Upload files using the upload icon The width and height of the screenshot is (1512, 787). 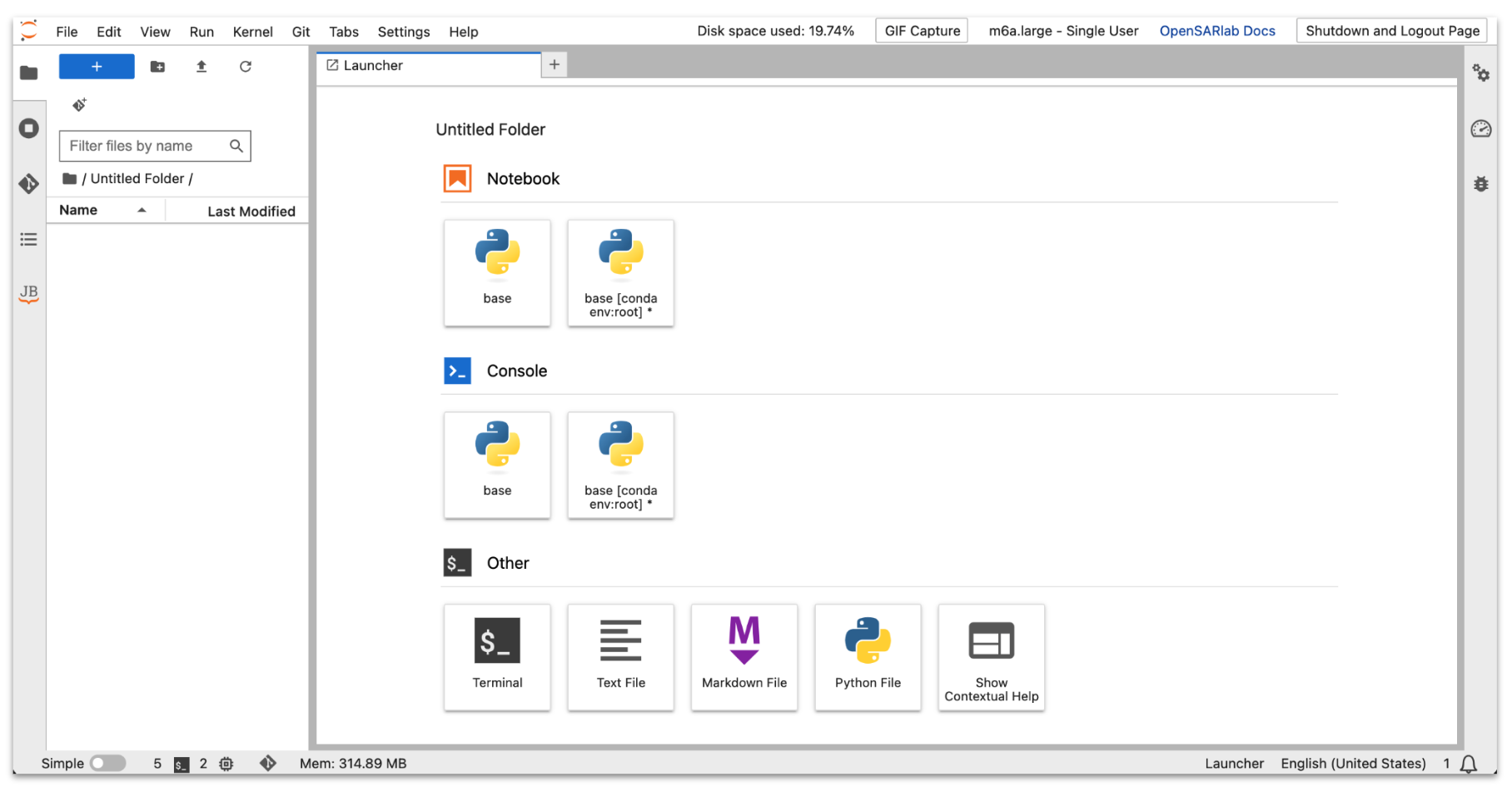(201, 67)
